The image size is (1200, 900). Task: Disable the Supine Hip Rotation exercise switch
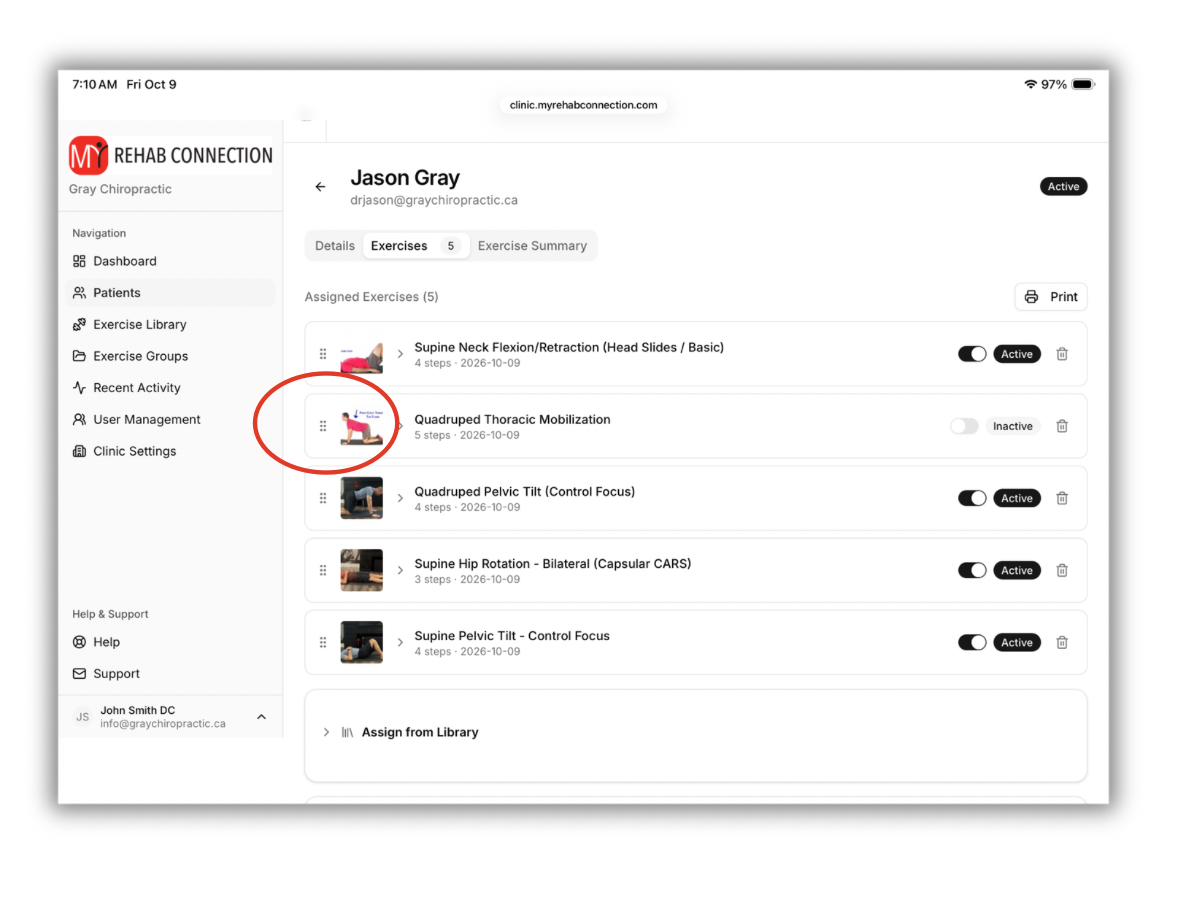click(972, 570)
